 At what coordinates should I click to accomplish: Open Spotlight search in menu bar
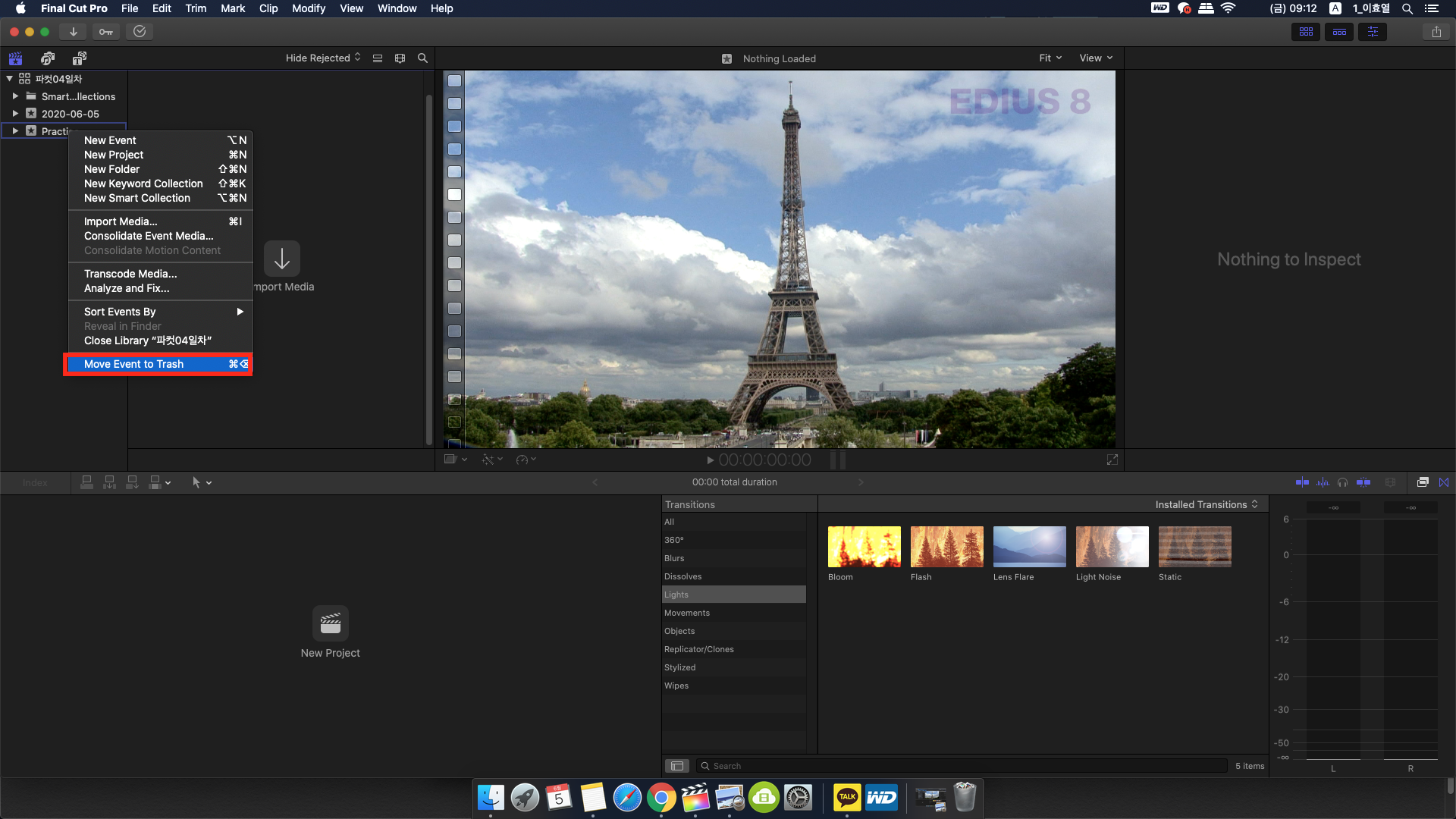point(1407,8)
